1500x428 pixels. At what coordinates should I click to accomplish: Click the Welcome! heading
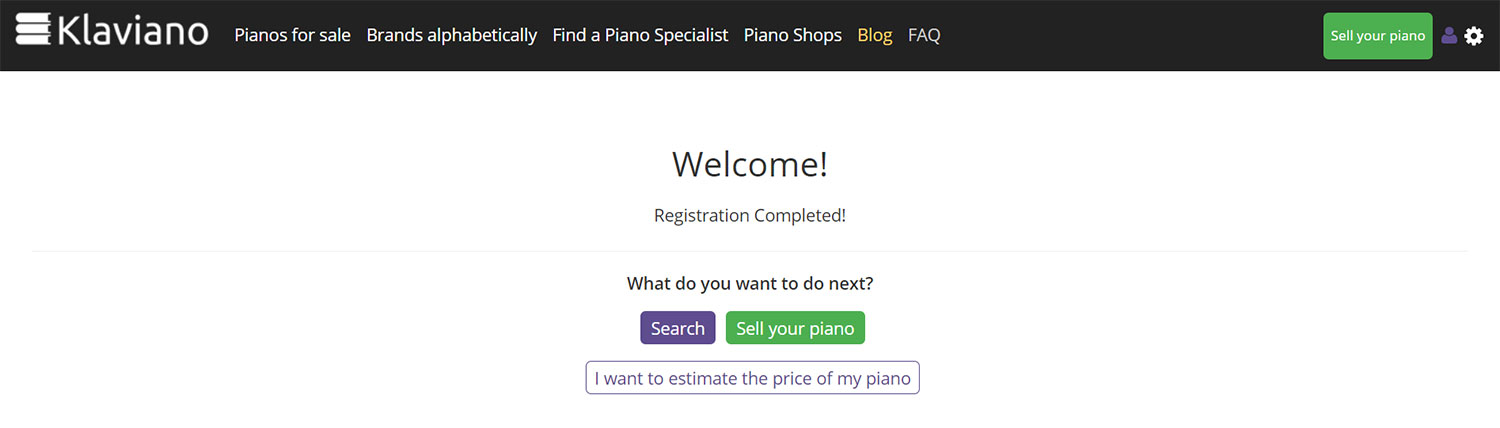750,164
